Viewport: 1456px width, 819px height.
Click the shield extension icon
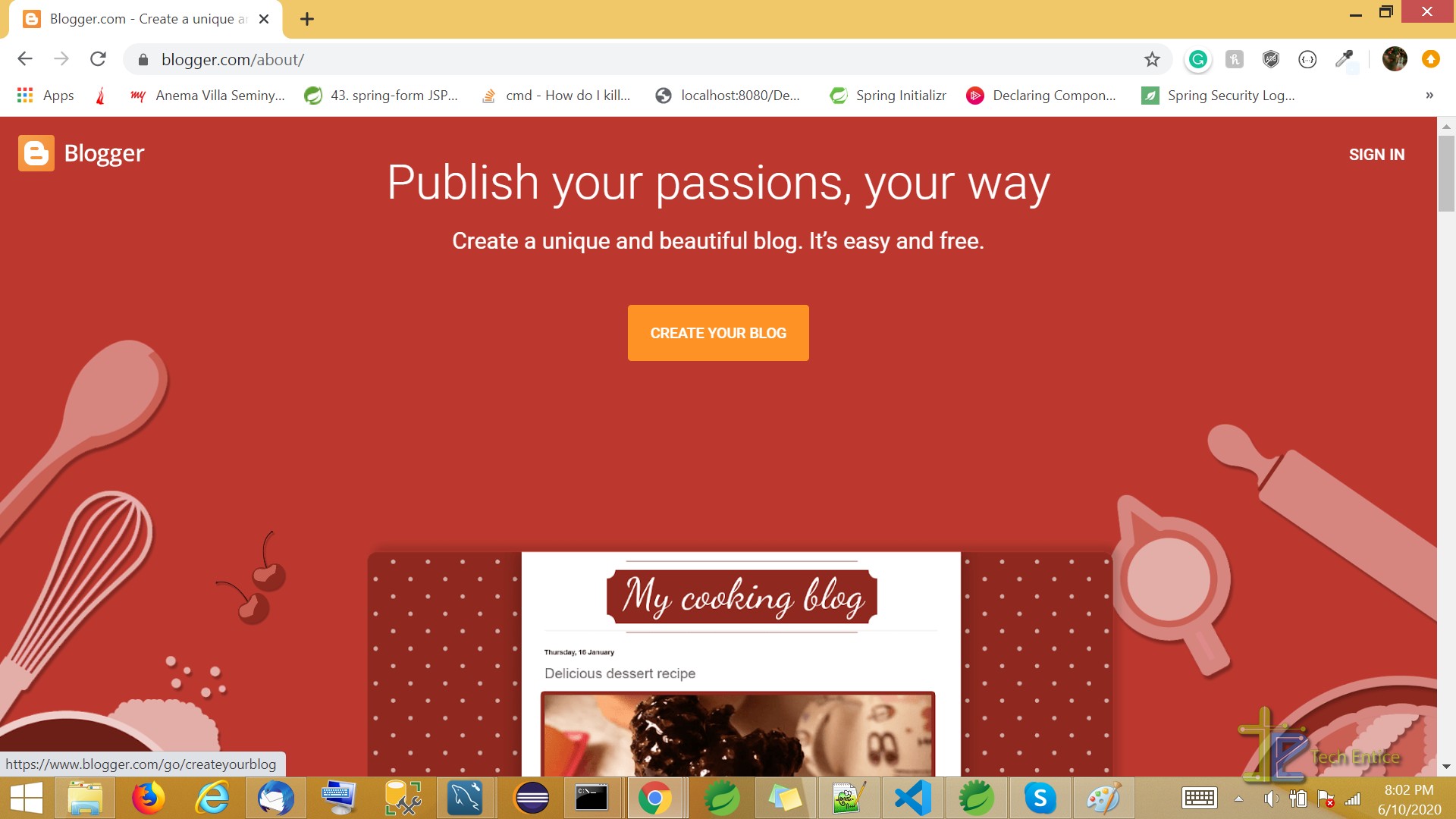pyautogui.click(x=1270, y=59)
